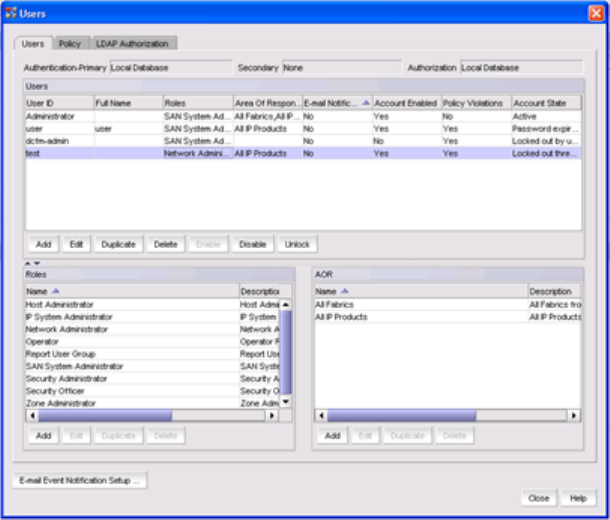Sort users table by Roles column

tap(198, 103)
